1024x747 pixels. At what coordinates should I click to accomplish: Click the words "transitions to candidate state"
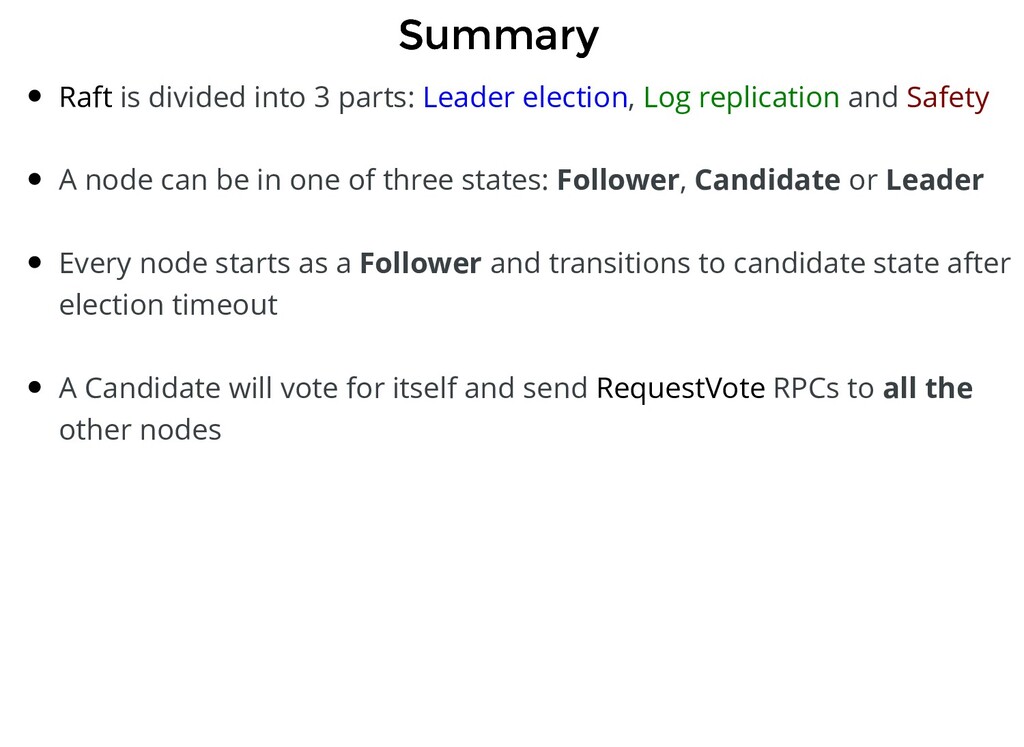pos(706,263)
